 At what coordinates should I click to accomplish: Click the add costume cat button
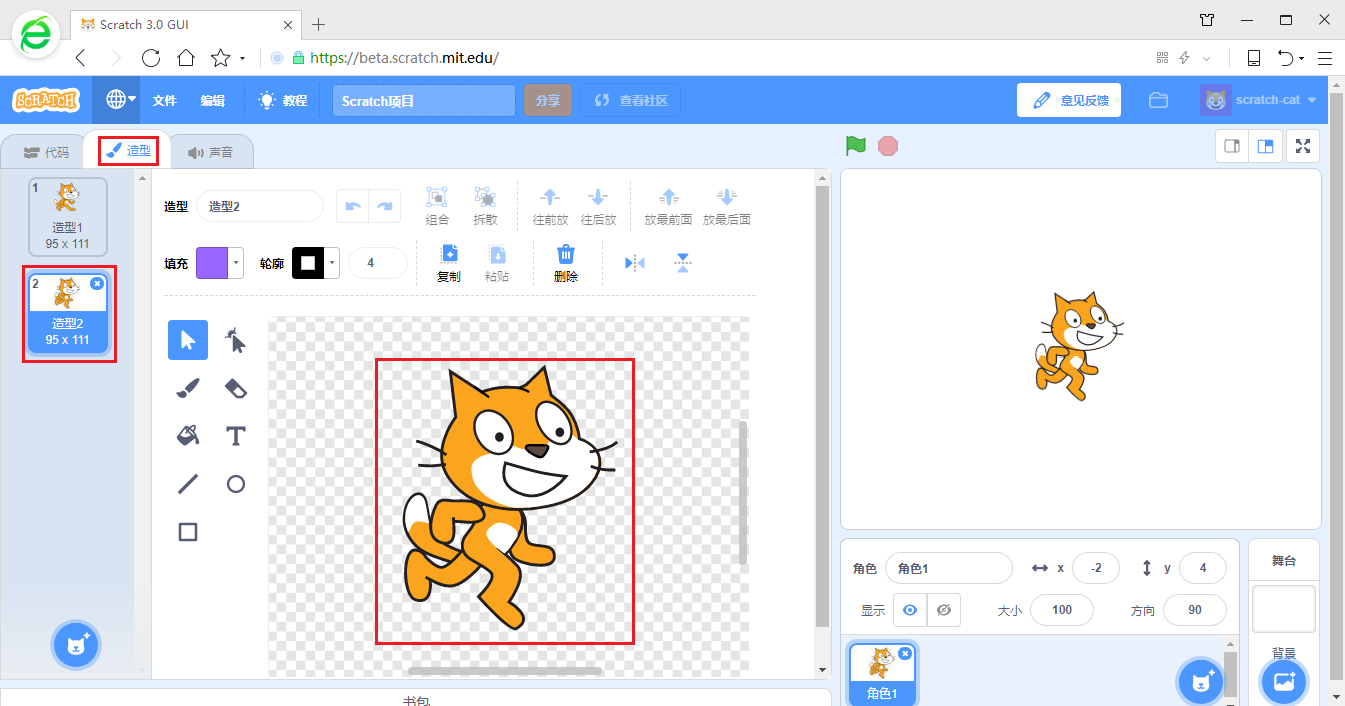(x=76, y=645)
